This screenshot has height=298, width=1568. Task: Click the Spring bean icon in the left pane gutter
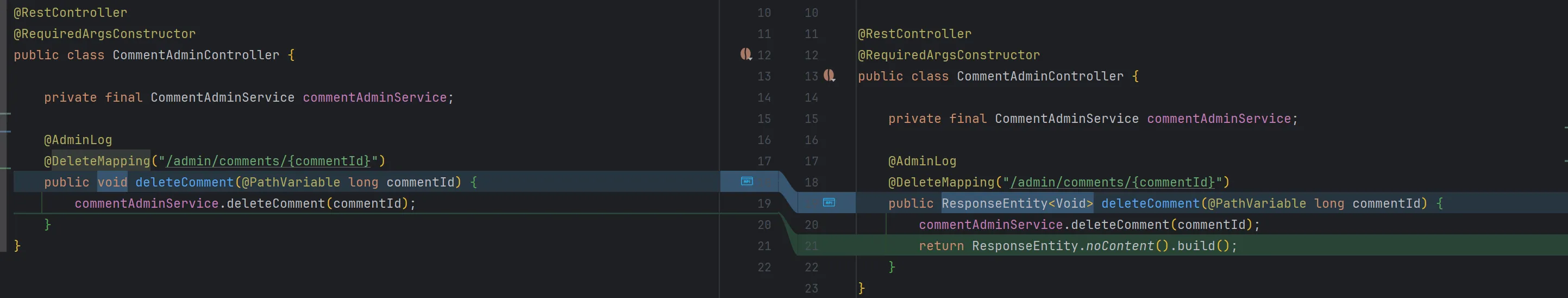(x=745, y=54)
